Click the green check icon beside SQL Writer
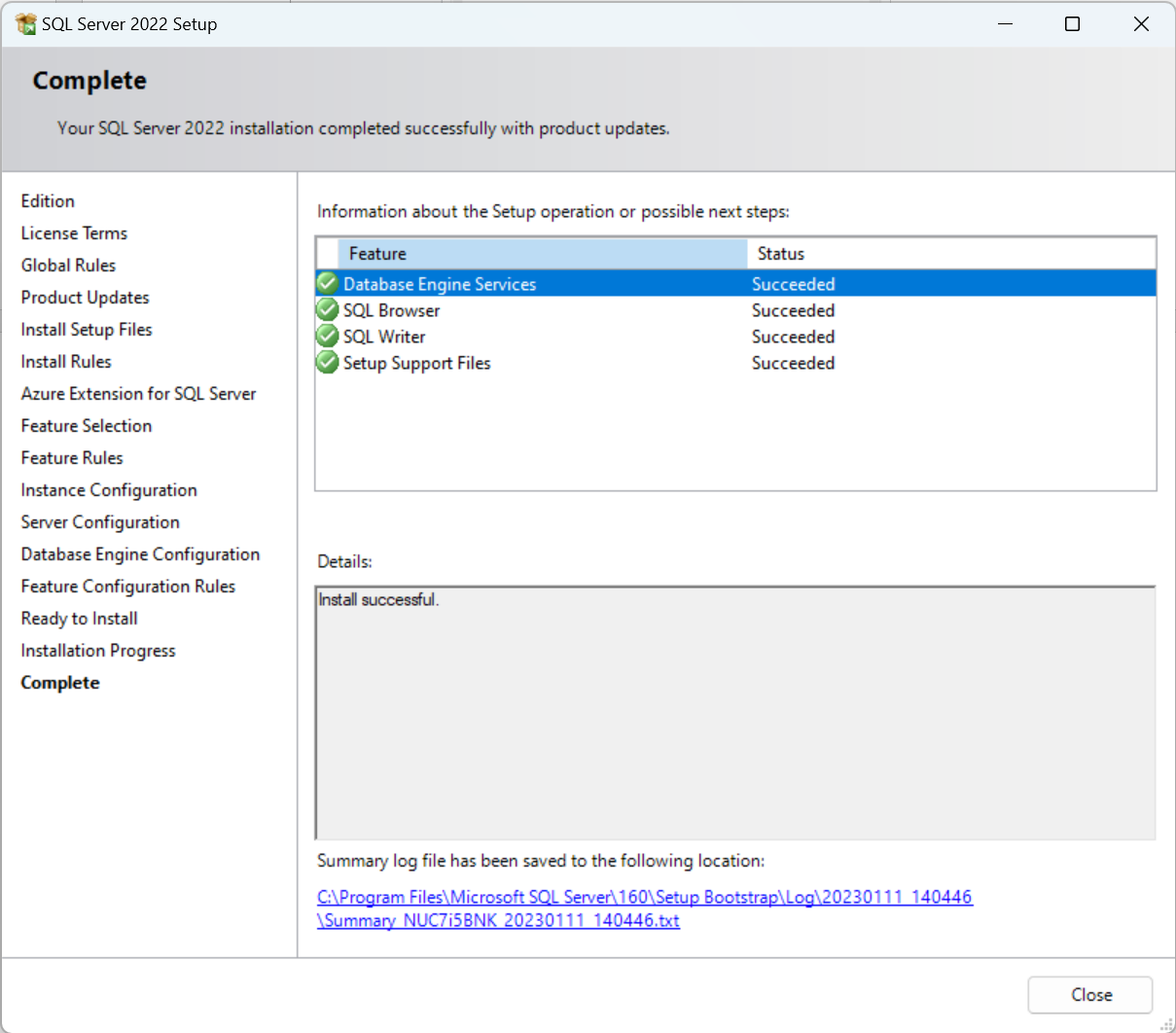Image resolution: width=1176 pixels, height=1033 pixels. [328, 337]
